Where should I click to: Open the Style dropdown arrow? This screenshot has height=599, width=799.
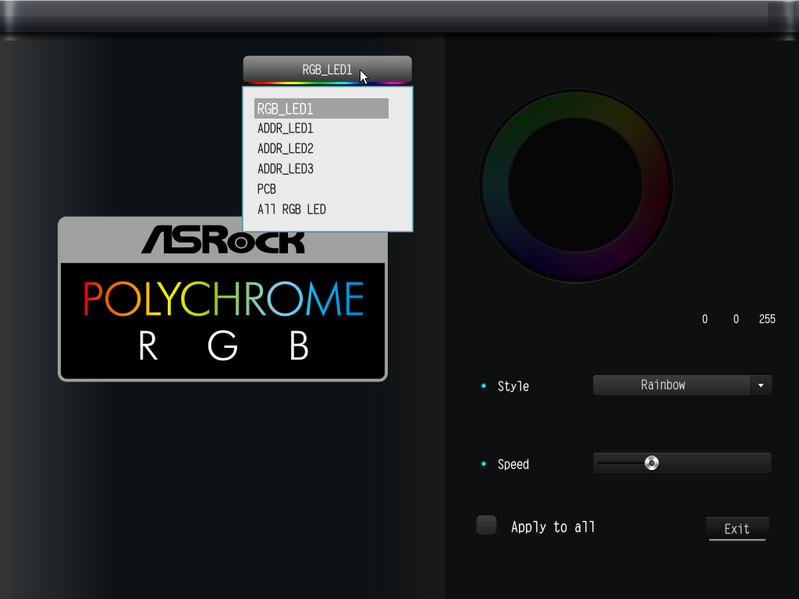[761, 385]
